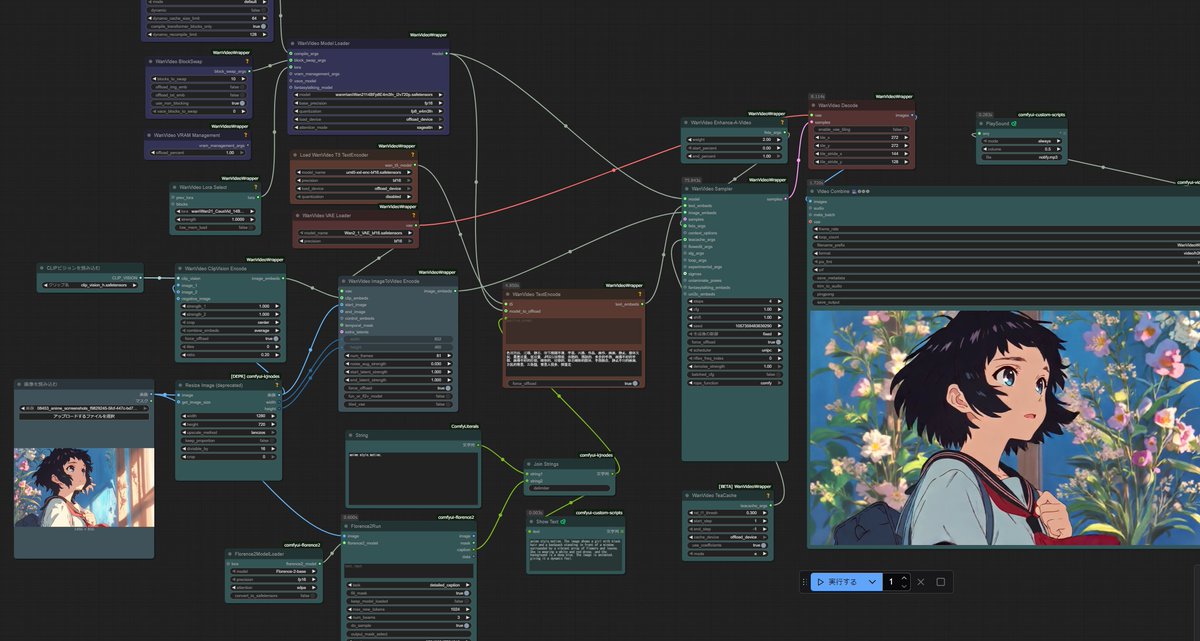Collapse the Florence2Run node dot
This screenshot has height=641, width=1200.
pyautogui.click(x=347, y=525)
